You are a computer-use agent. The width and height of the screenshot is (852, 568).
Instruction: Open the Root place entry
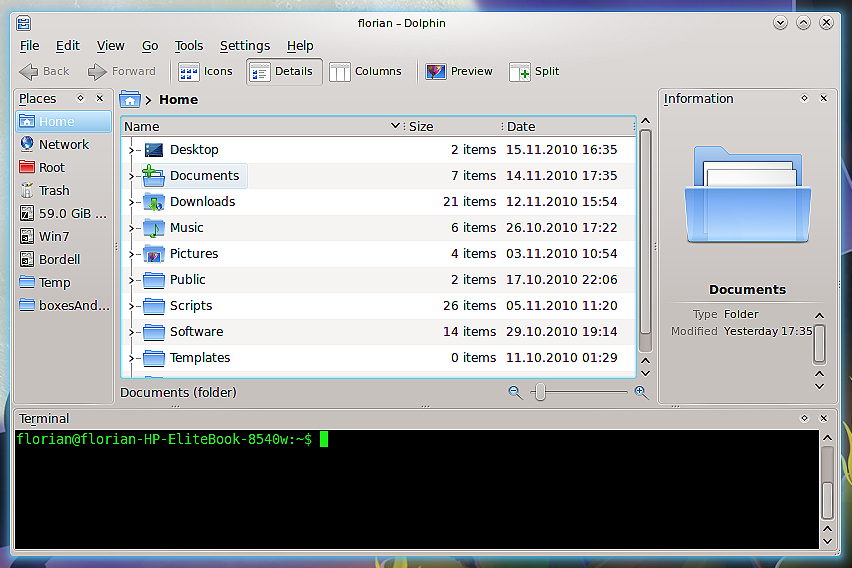coord(51,167)
